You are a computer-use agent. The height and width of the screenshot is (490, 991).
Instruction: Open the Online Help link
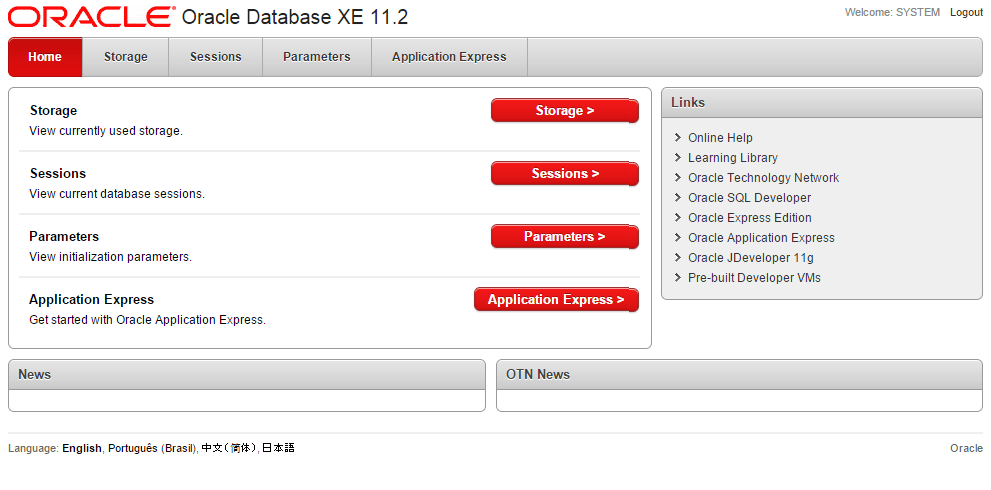[720, 138]
